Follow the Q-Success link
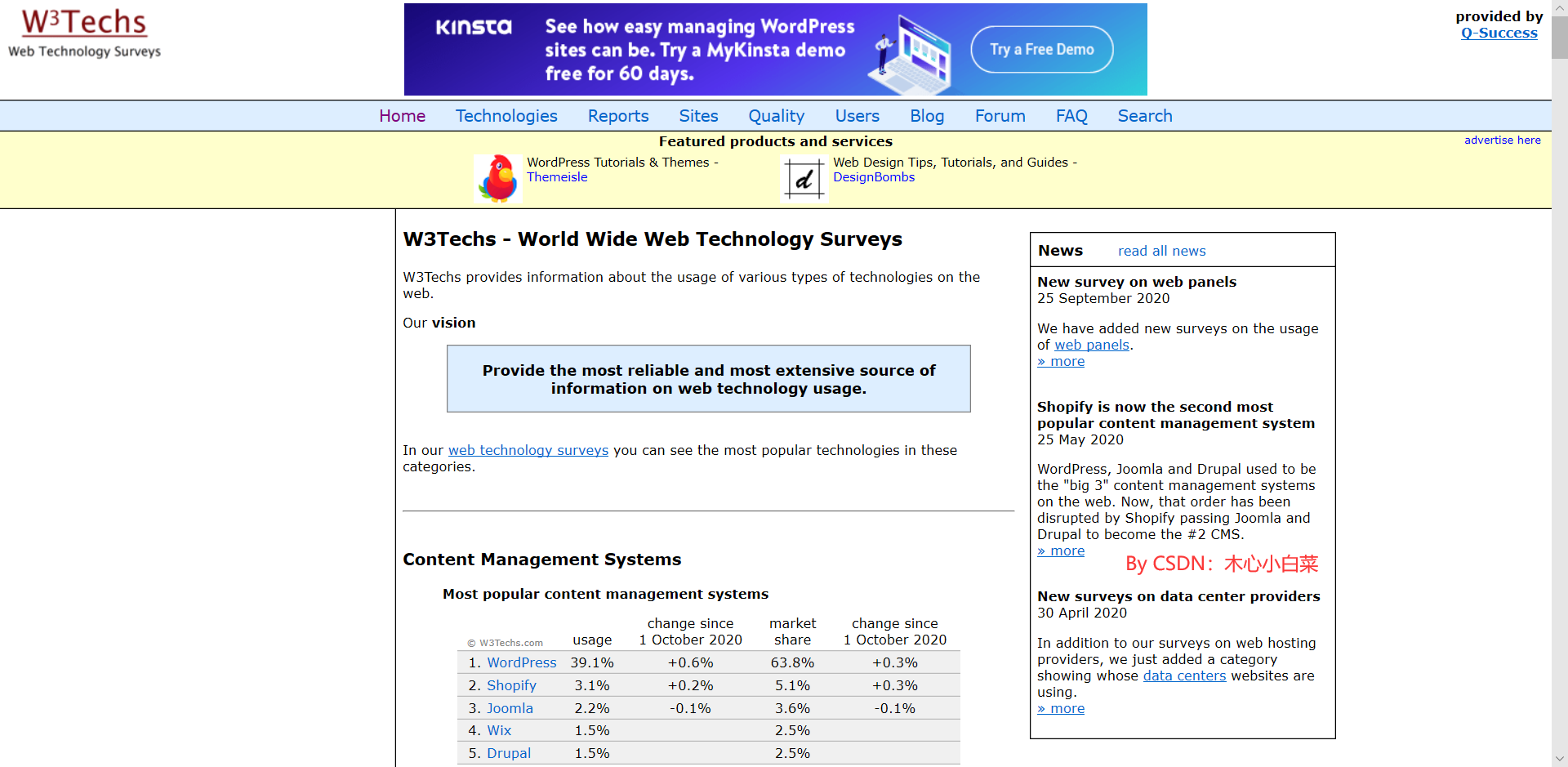1568x767 pixels. tap(1499, 33)
